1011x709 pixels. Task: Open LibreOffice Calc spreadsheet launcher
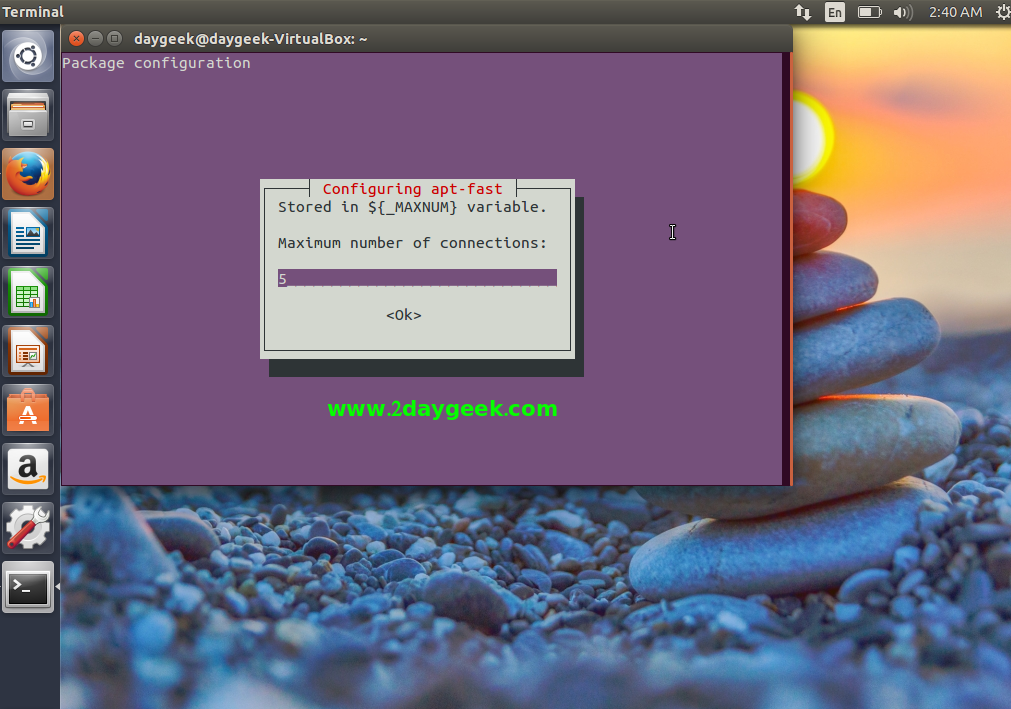(27, 292)
